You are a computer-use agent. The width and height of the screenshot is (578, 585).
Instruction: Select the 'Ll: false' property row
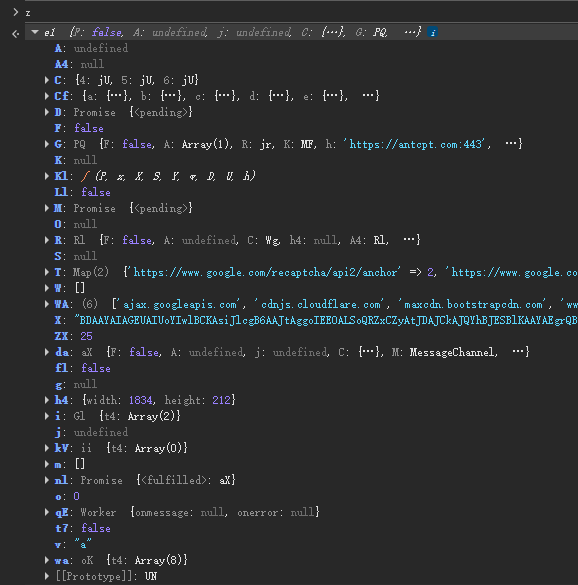(83, 193)
